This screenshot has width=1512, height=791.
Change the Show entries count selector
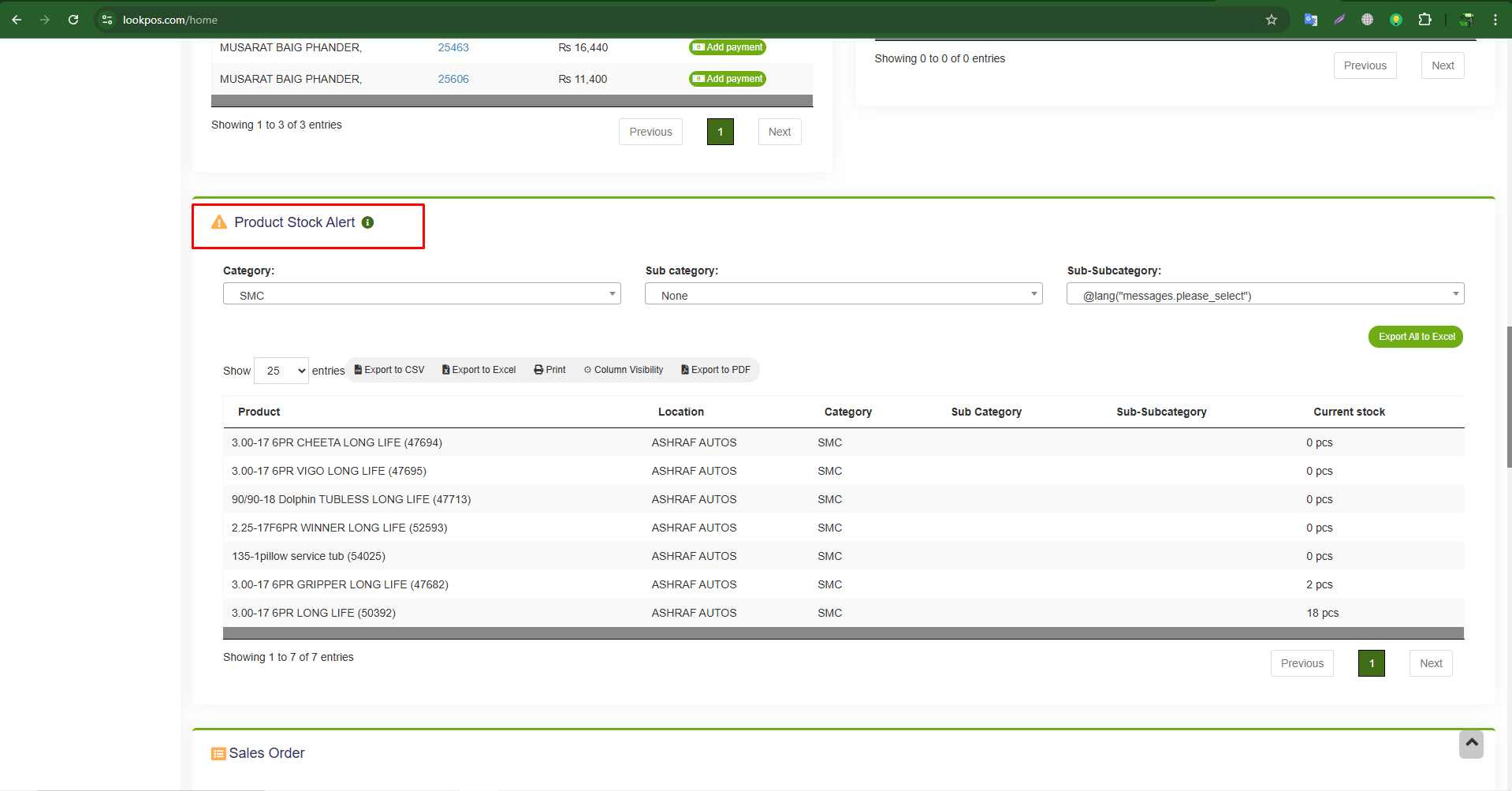click(x=281, y=371)
